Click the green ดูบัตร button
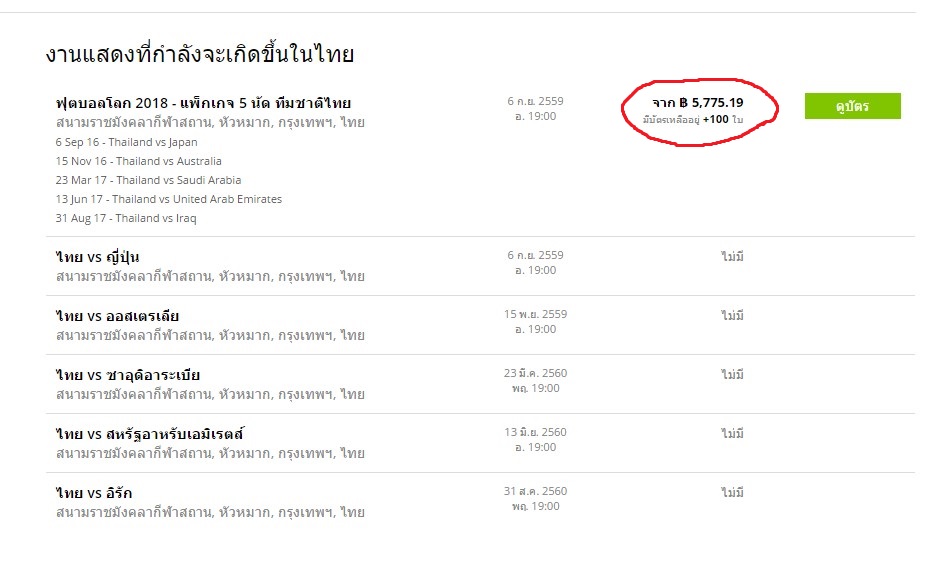The height and width of the screenshot is (580, 934). click(852, 106)
